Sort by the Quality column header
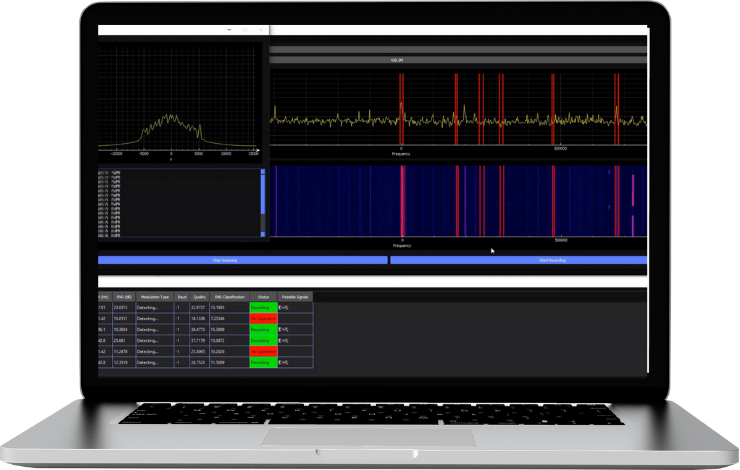Viewport: 740px width, 470px height. (201, 297)
